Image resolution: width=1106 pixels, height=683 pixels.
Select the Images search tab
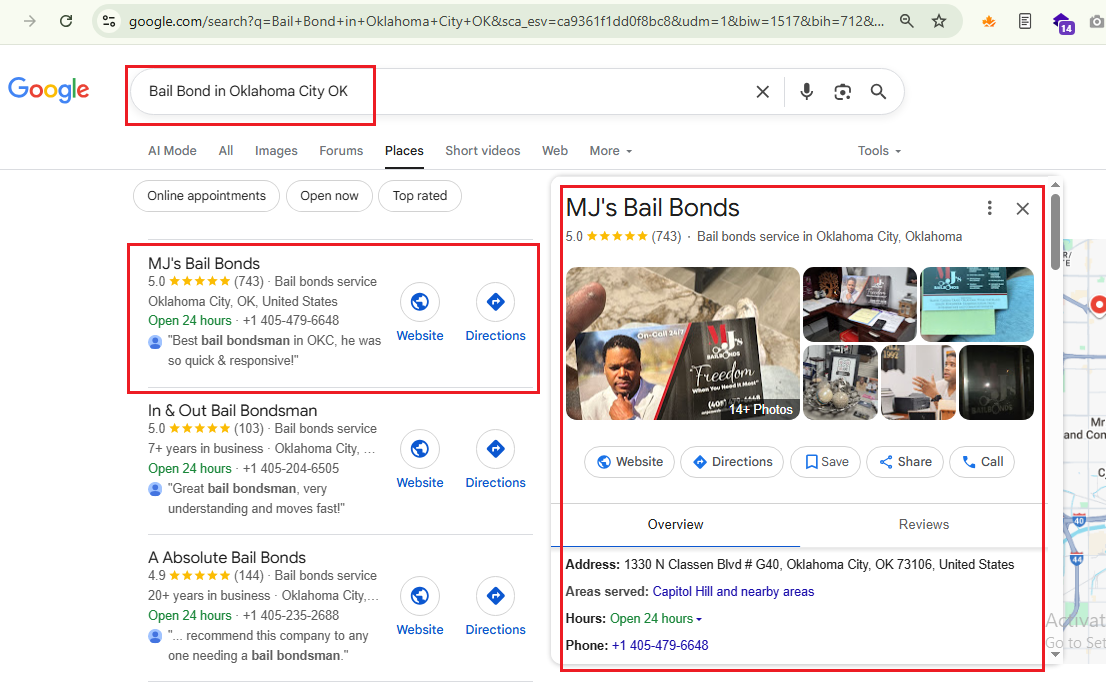point(276,151)
